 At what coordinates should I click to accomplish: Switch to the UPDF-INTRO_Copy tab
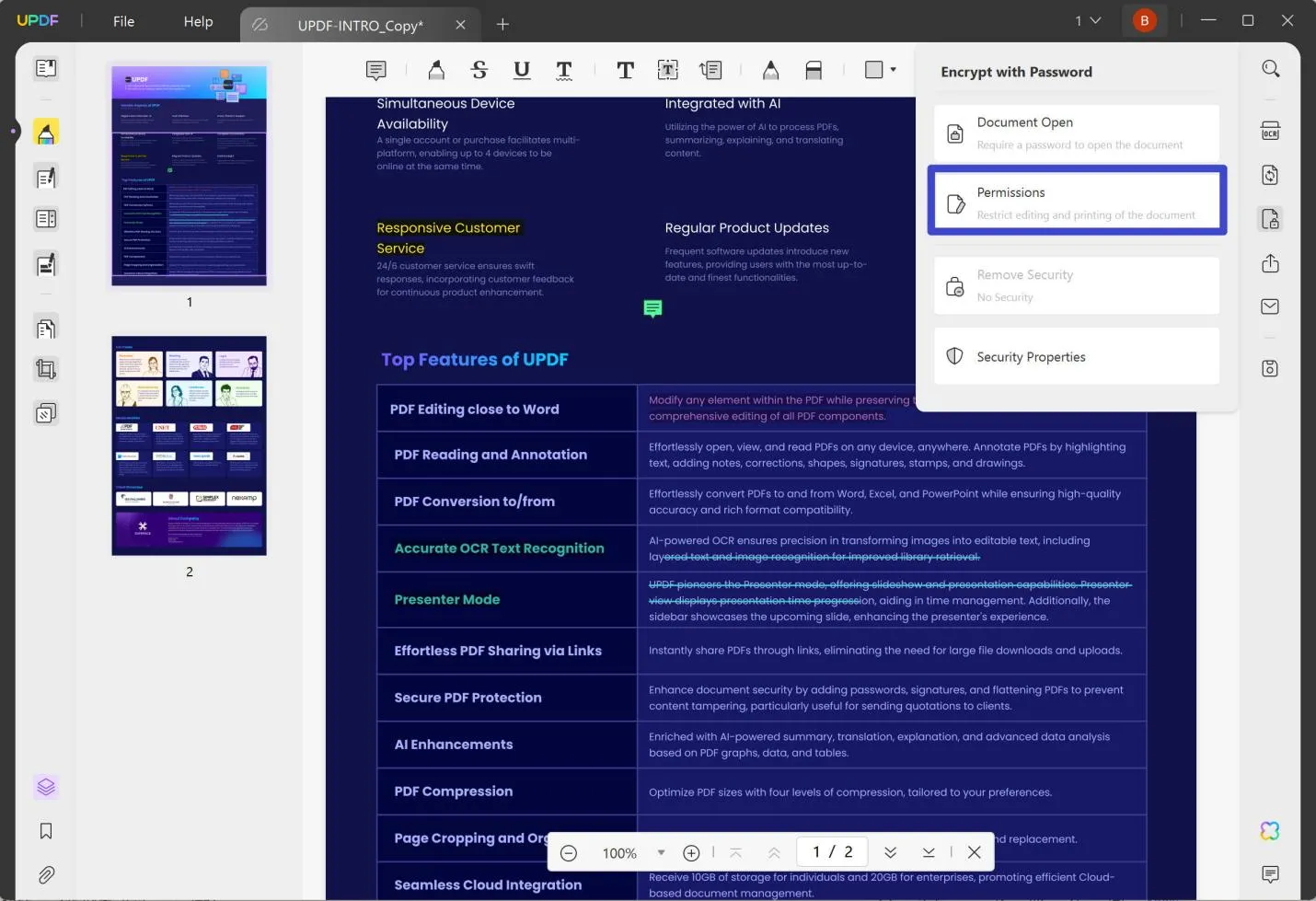pos(361,25)
